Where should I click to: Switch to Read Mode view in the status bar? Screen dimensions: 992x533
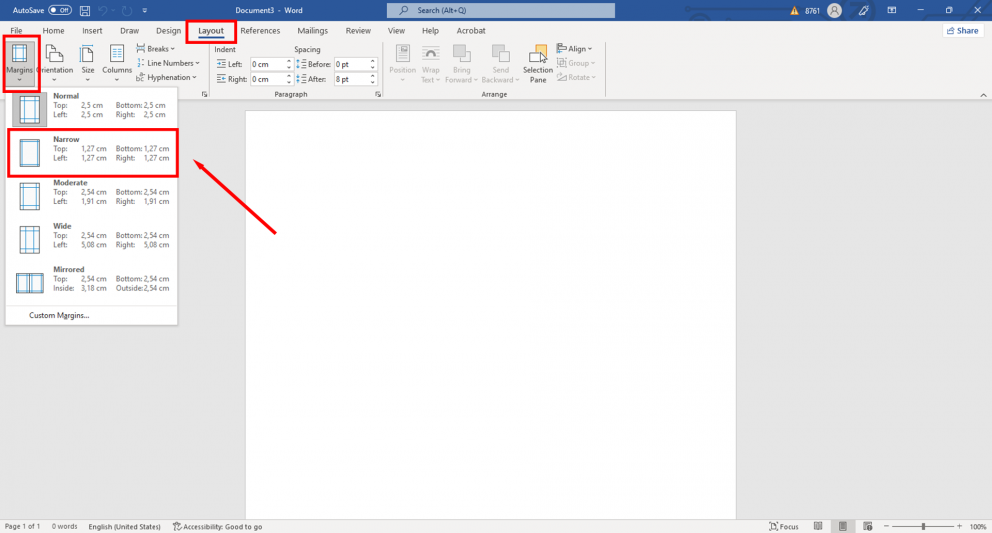click(x=818, y=526)
